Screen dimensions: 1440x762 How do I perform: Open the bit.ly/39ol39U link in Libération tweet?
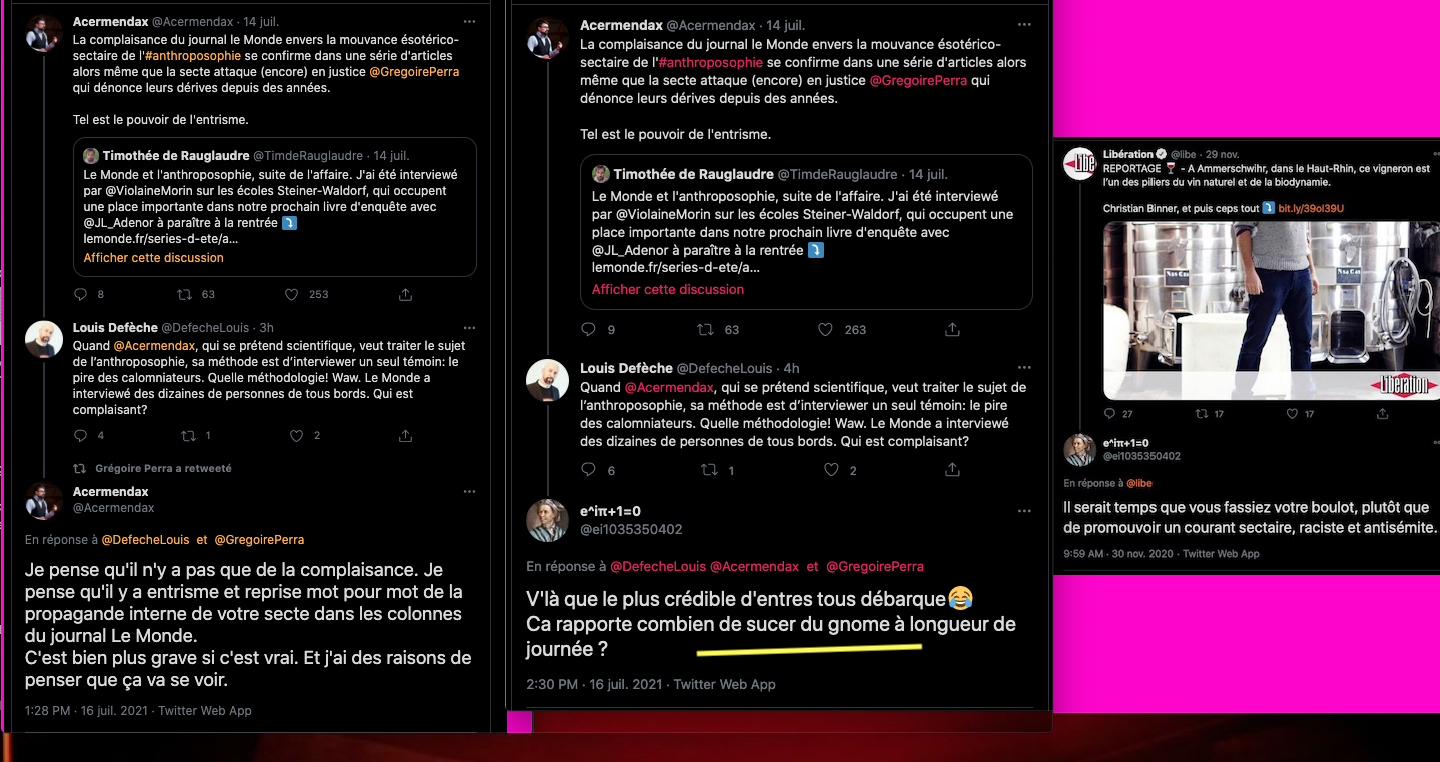pos(1311,208)
